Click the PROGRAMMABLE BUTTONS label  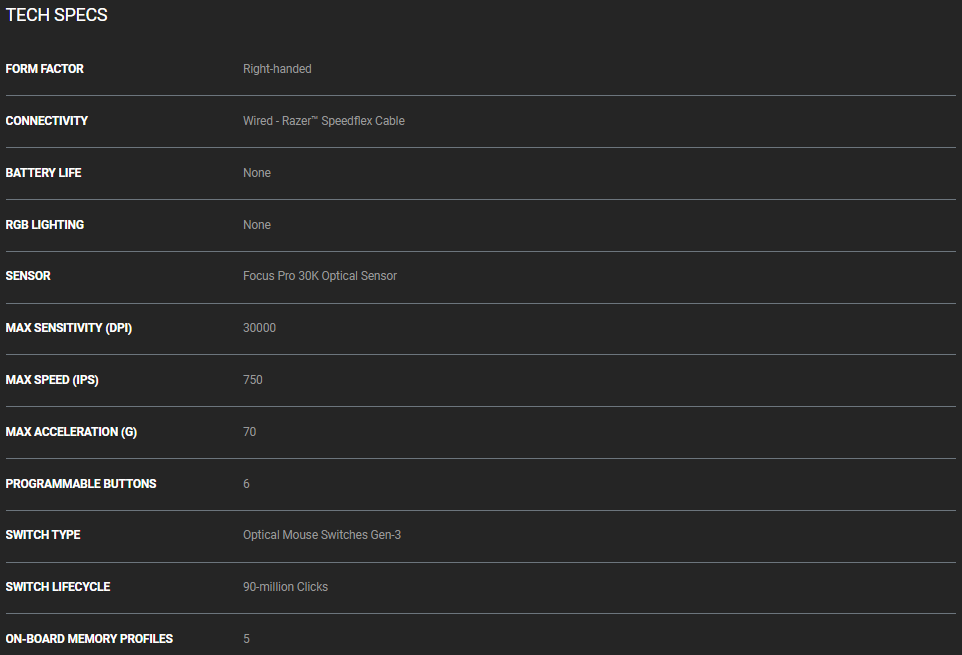(81, 484)
